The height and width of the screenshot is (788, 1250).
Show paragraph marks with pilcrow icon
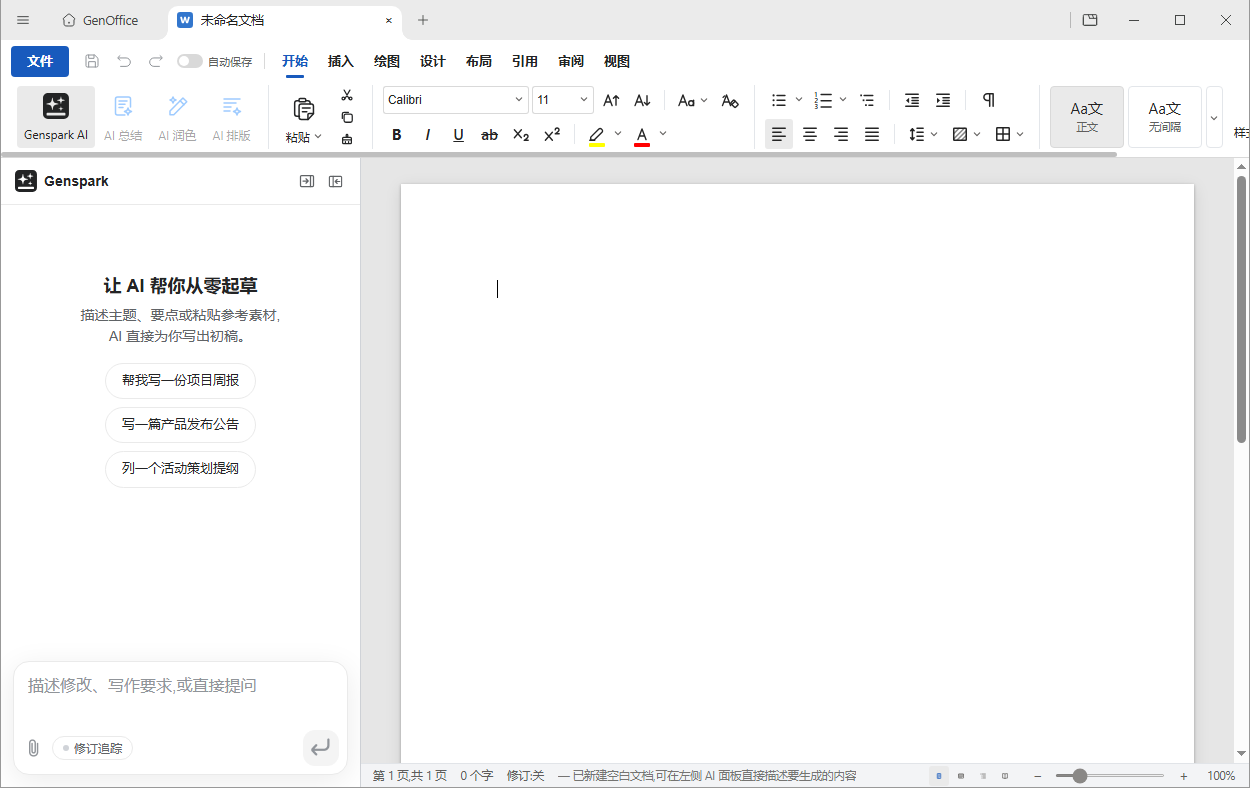click(989, 100)
